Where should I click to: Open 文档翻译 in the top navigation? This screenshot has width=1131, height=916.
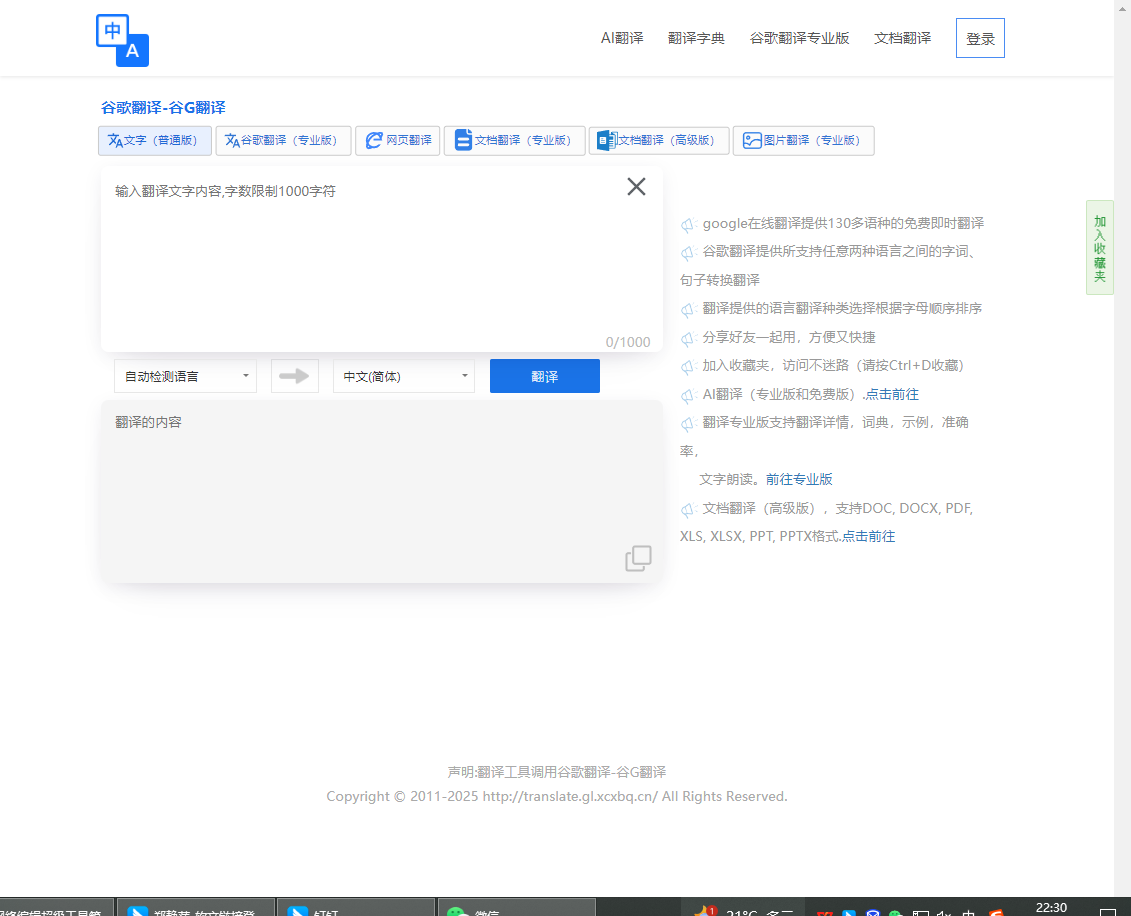pos(902,38)
